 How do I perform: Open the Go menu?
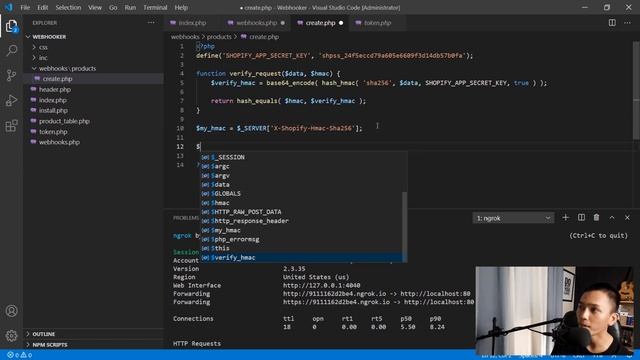113,7
